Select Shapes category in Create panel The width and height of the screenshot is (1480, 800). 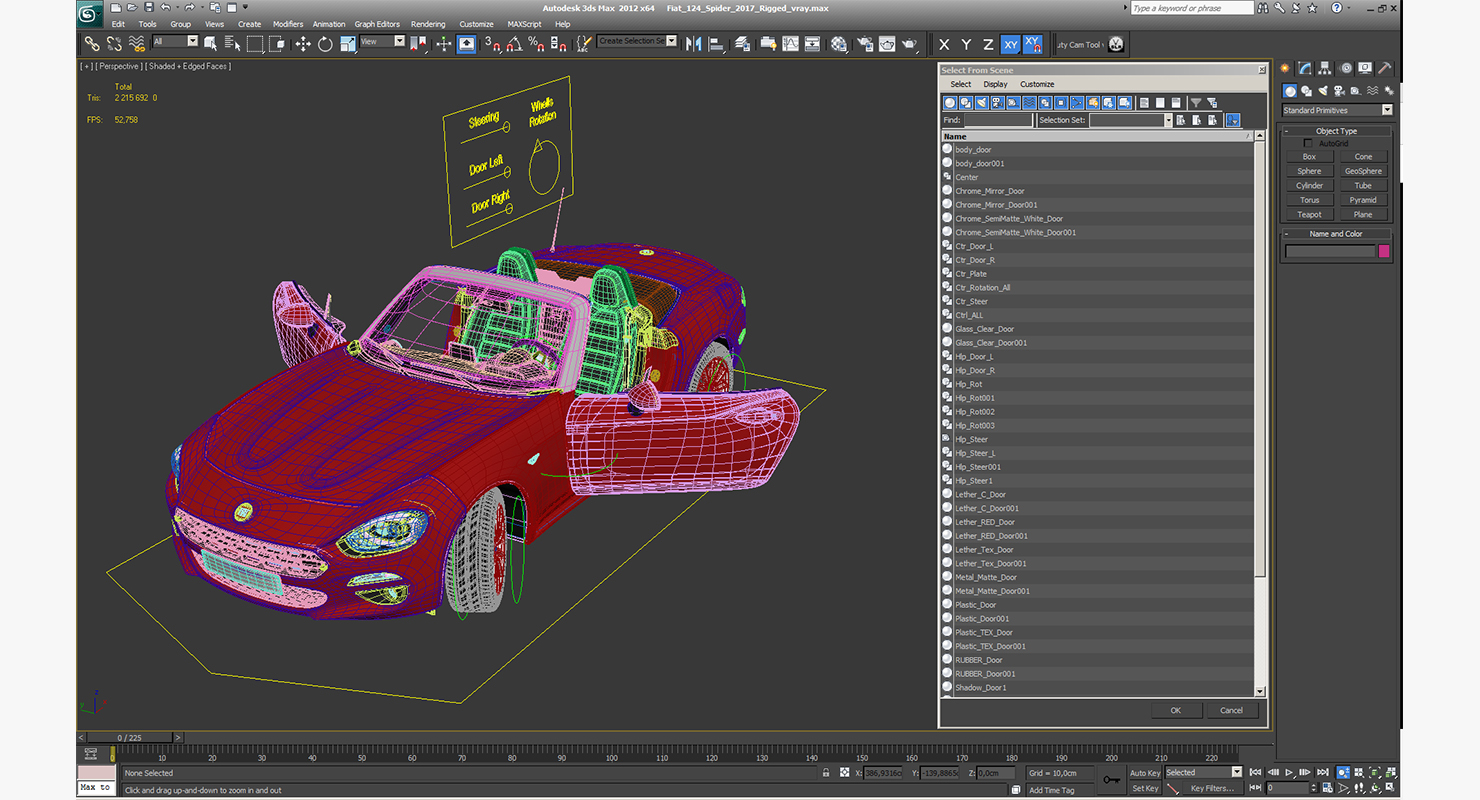[1306, 91]
